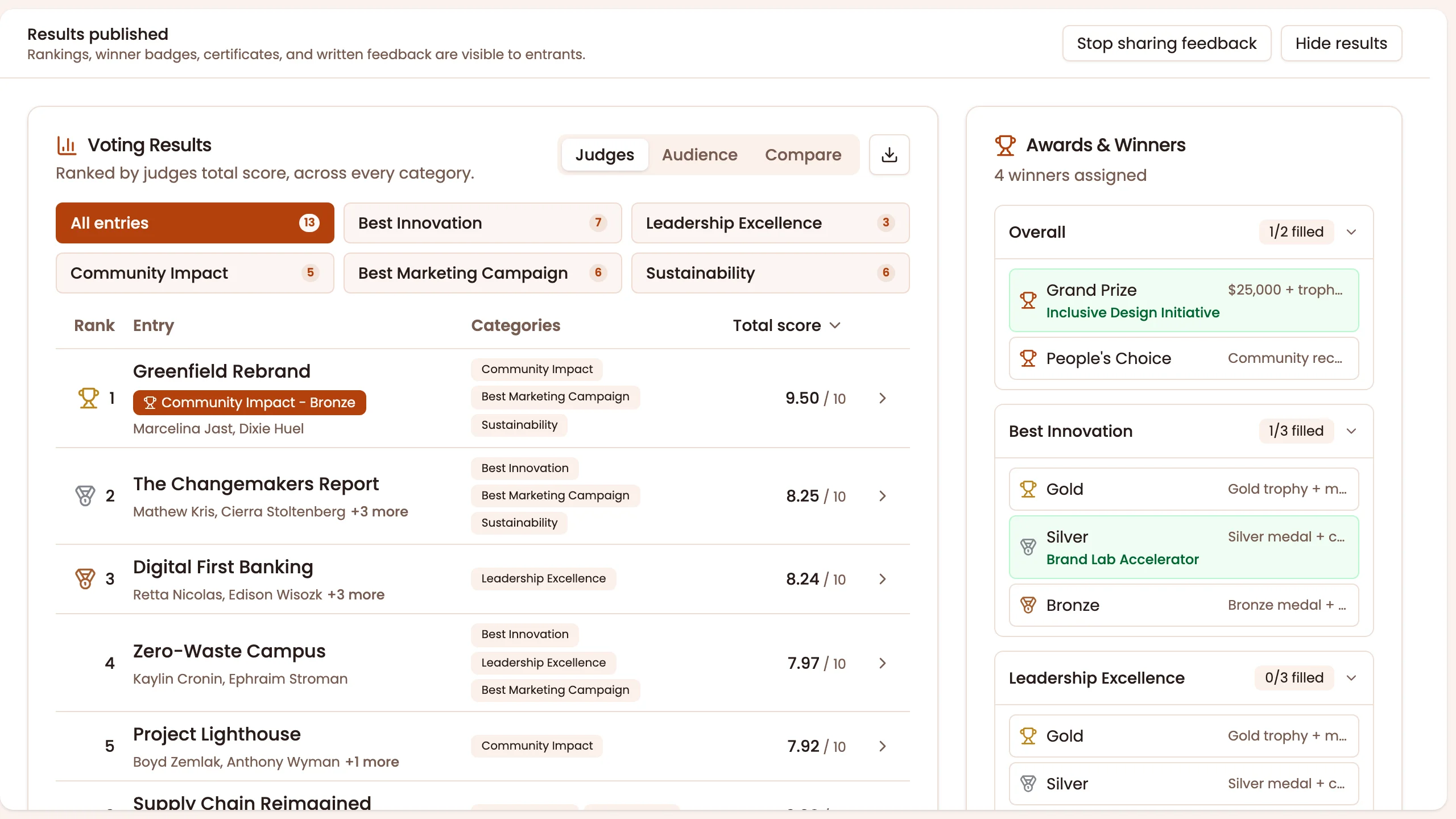This screenshot has width=1456, height=819.
Task: Click +1 more on Project Lighthouse
Action: pos(372,762)
